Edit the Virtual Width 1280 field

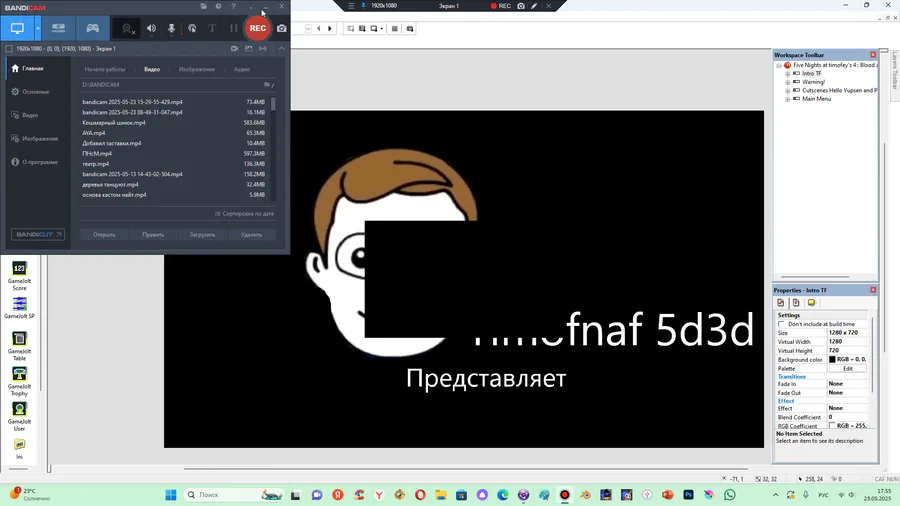pos(847,341)
